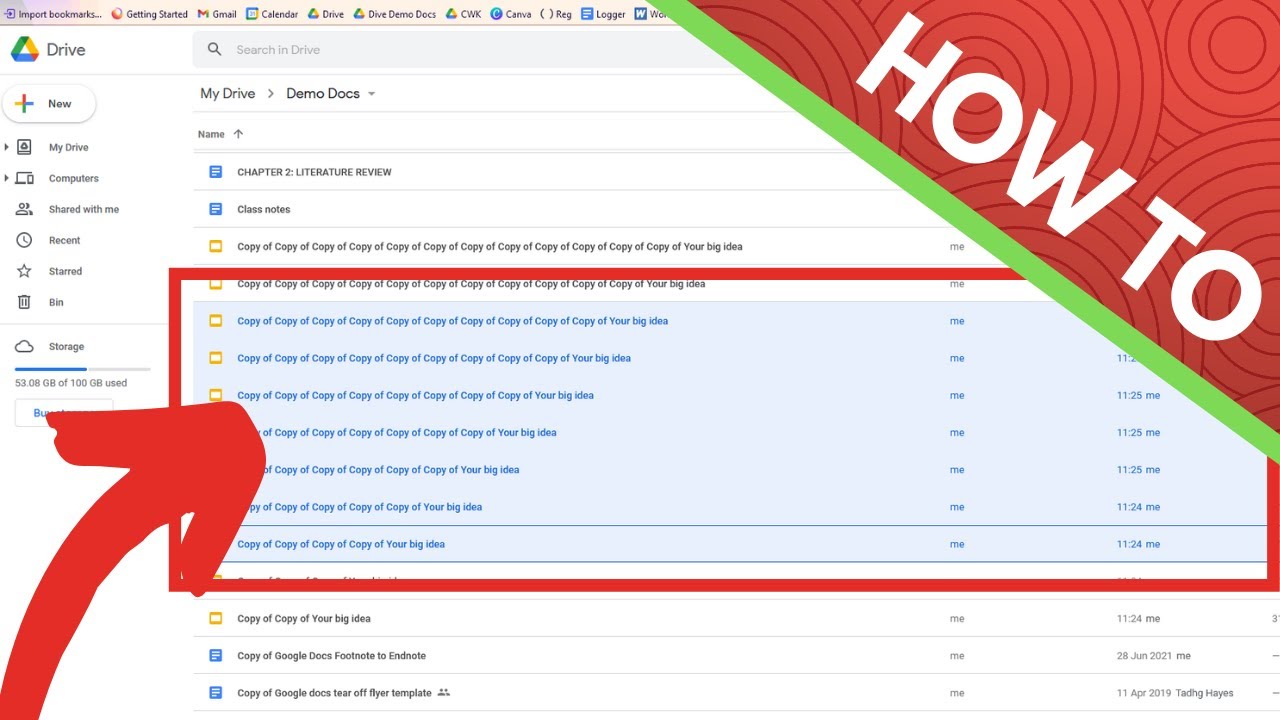
Task: Open the Demo Docs folder dropdown arrow
Action: (x=371, y=94)
